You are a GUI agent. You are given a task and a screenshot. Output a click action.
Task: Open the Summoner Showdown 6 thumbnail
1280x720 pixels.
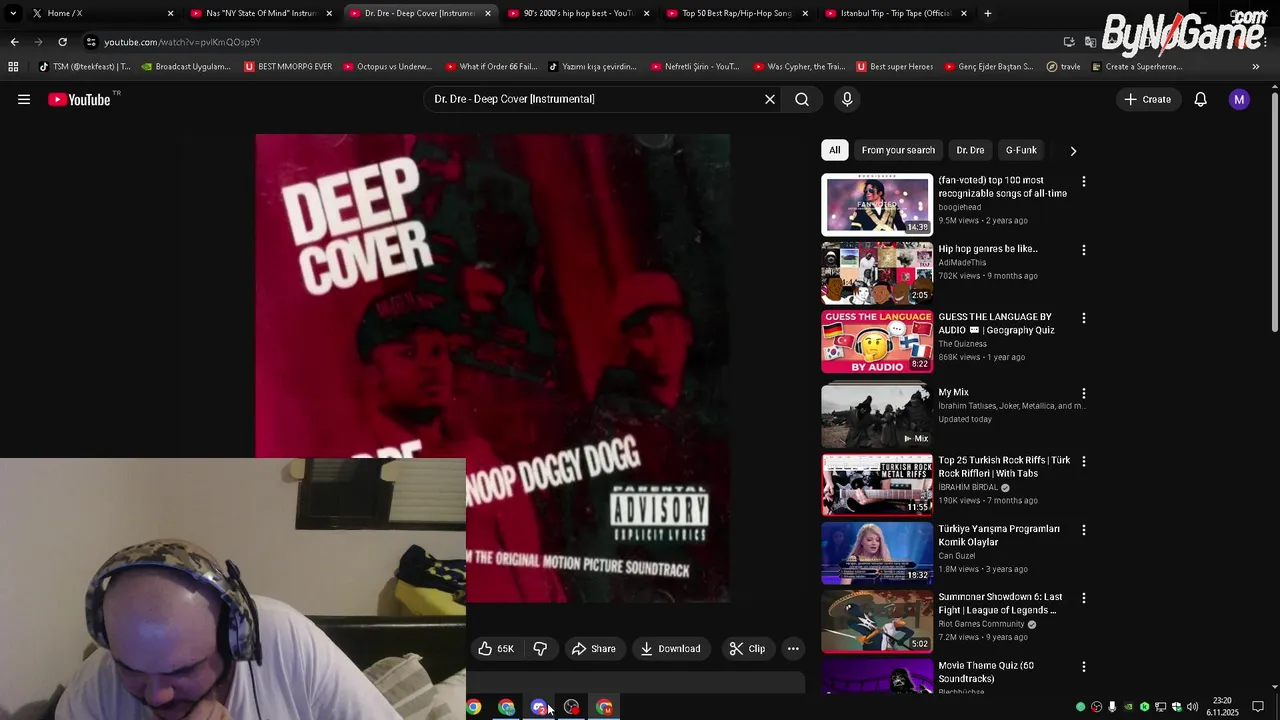tap(877, 621)
